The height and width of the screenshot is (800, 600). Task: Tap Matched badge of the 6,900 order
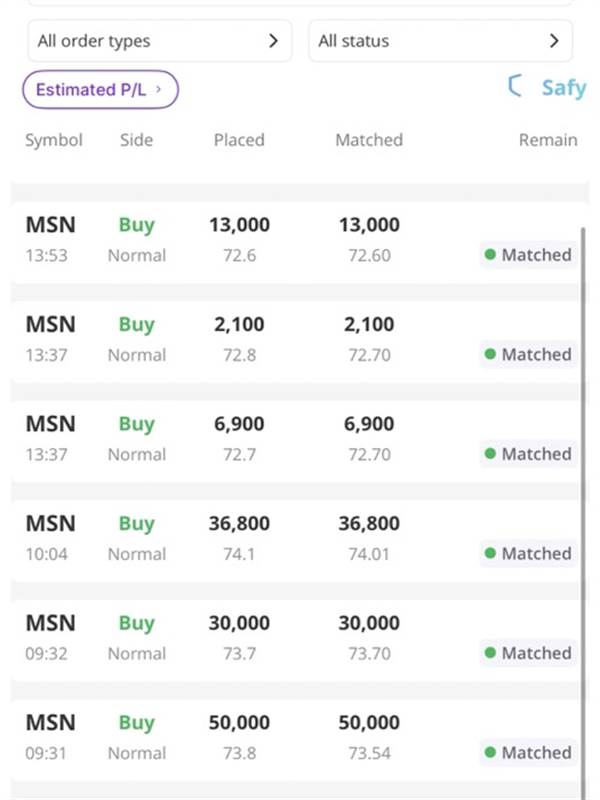(x=528, y=454)
